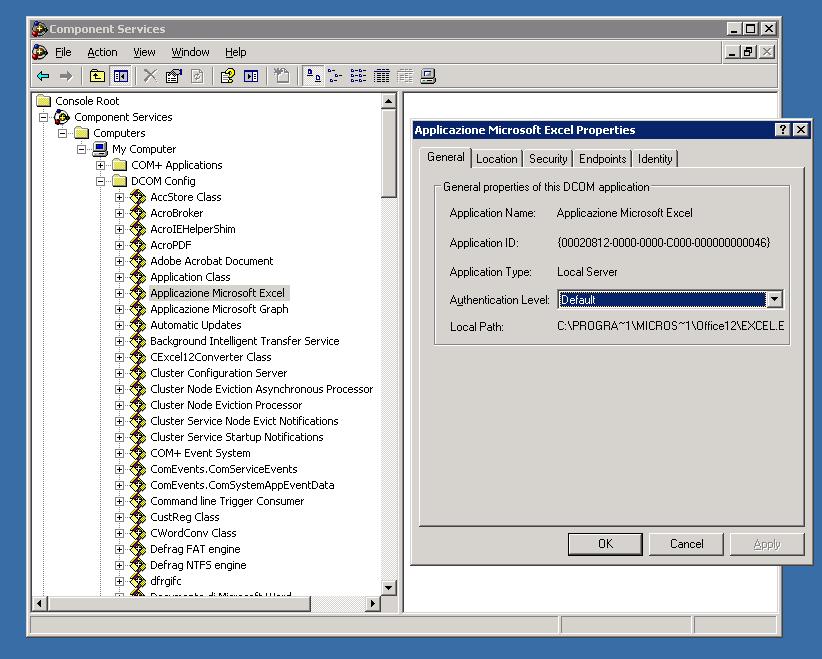Switch to the Endpoints tab
The width and height of the screenshot is (822, 659).
(602, 159)
